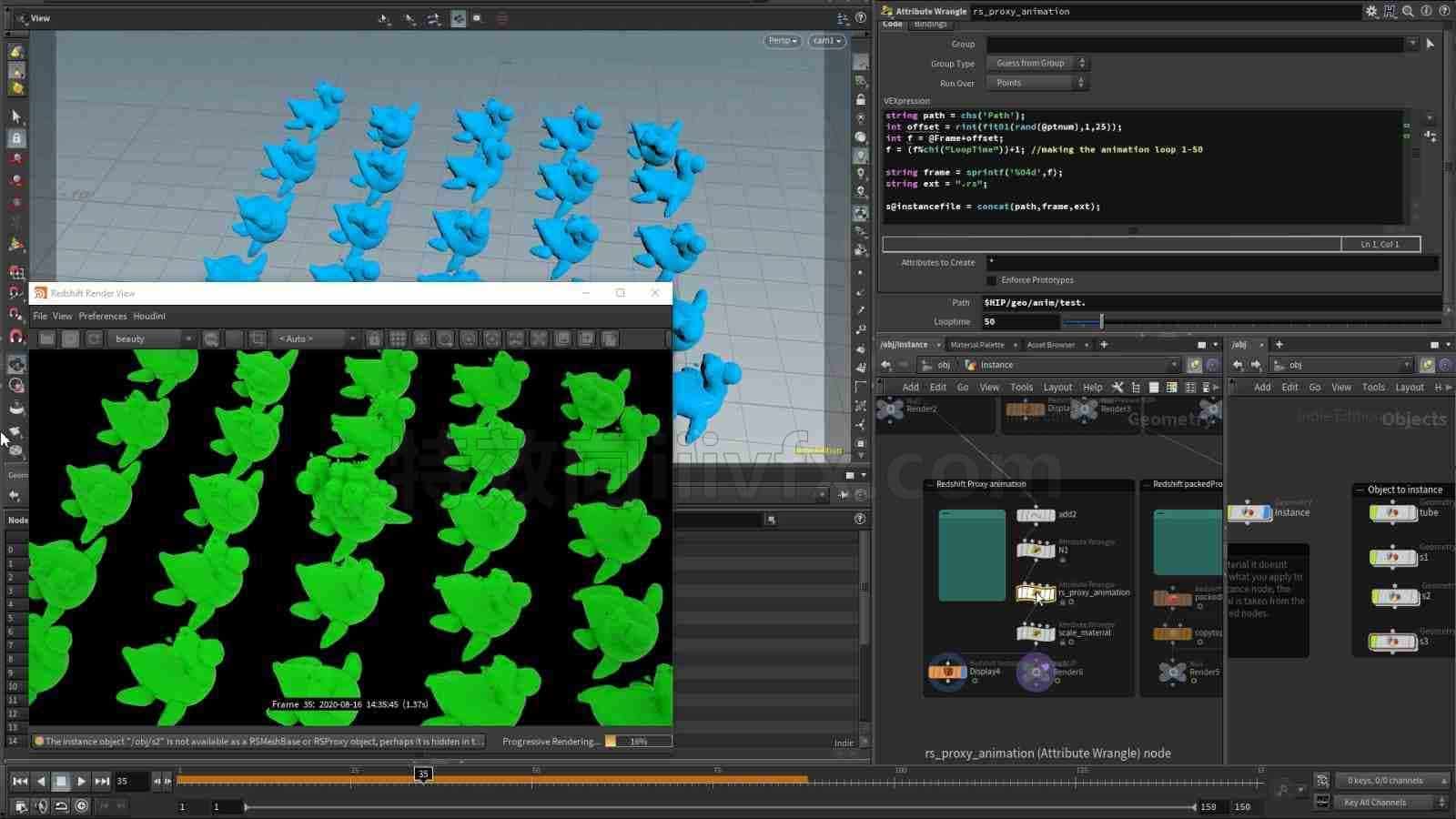The height and width of the screenshot is (819, 1456).
Task: Toggle playback loop mode icon
Action: 61,805
